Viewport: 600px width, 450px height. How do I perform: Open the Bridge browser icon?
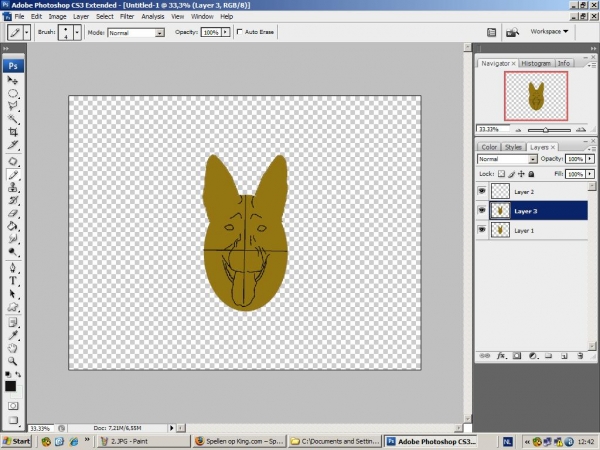[x=512, y=32]
